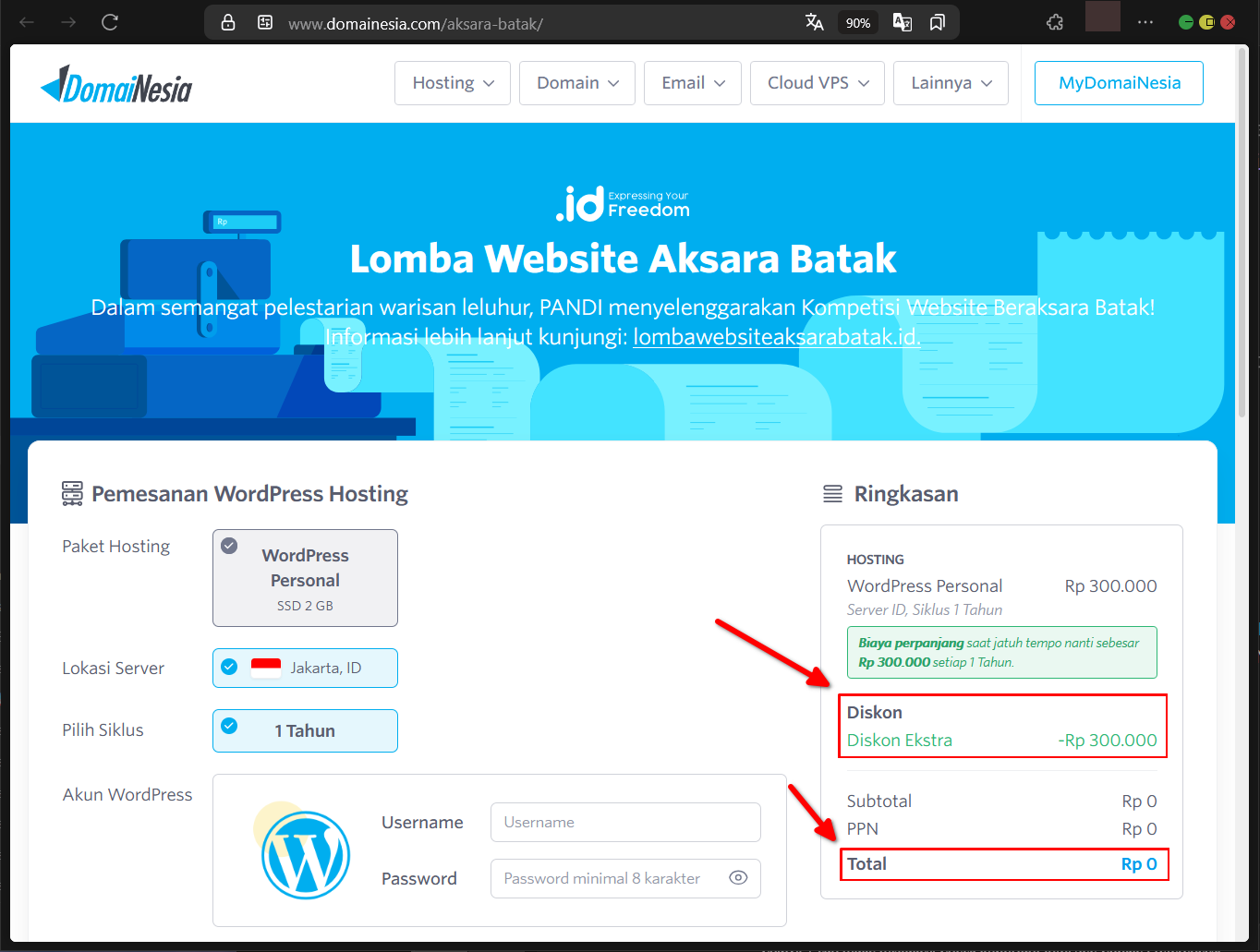Select Jakarta, ID server location

click(305, 668)
